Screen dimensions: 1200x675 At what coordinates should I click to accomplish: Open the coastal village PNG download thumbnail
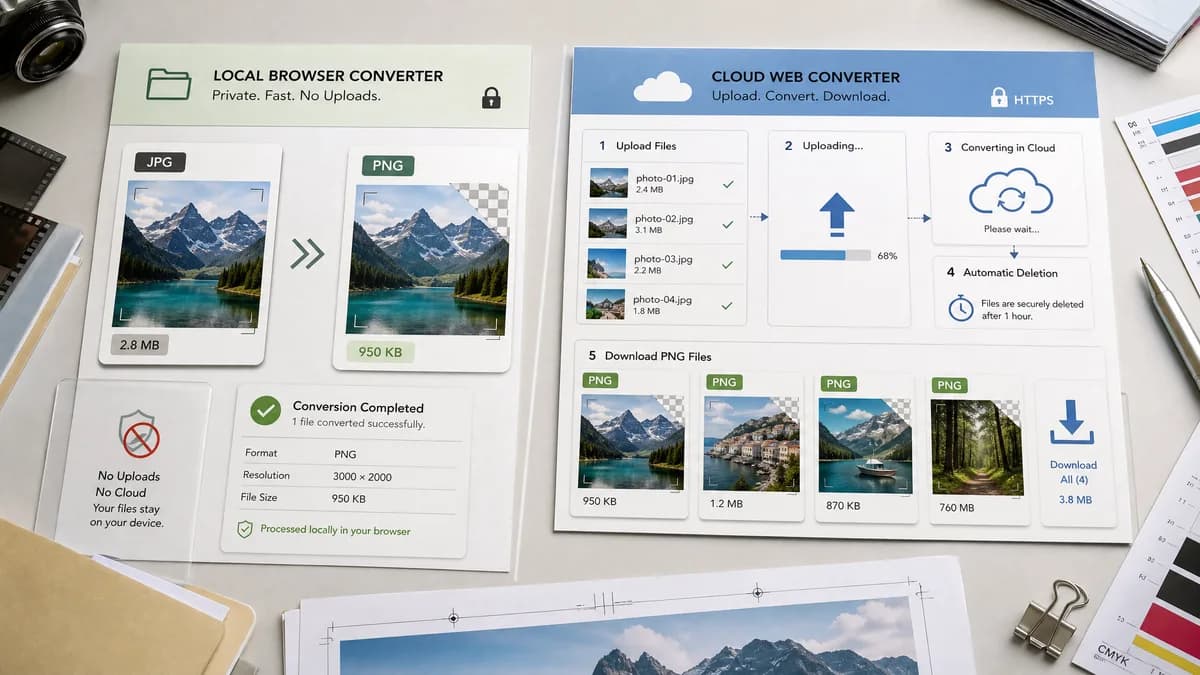tap(752, 443)
